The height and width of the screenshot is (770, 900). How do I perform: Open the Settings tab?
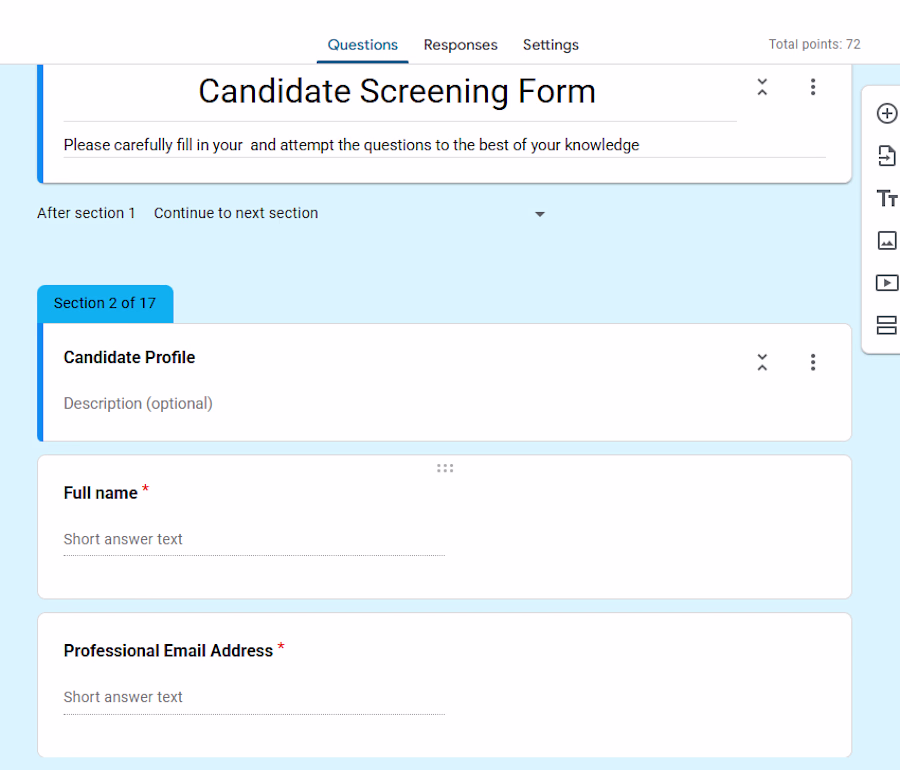(550, 45)
